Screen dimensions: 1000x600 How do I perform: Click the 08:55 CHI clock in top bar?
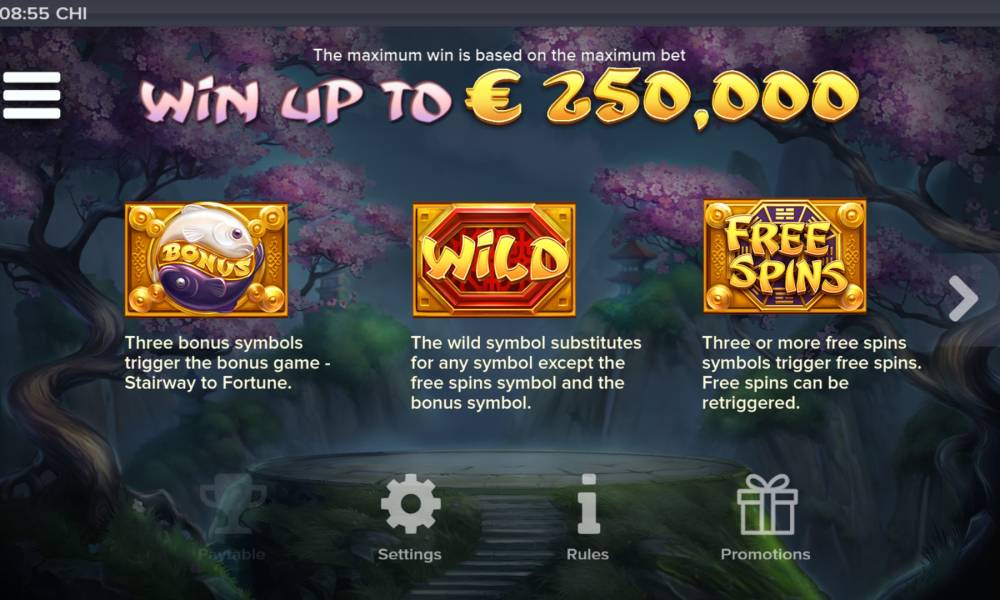(x=43, y=13)
